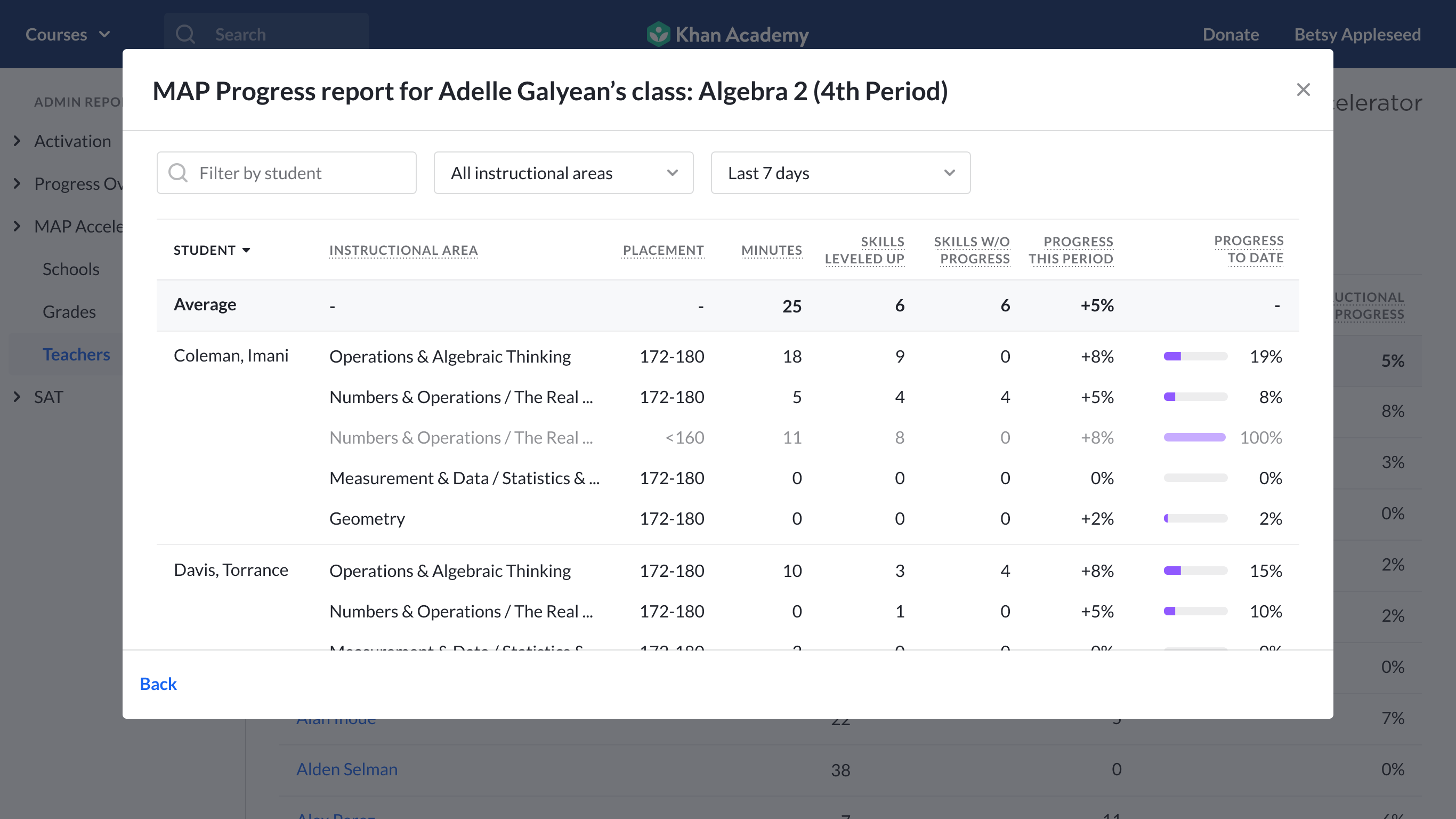Screen dimensions: 1456x819
Task: Close the MAP Progress report dialog
Action: (x=1303, y=90)
